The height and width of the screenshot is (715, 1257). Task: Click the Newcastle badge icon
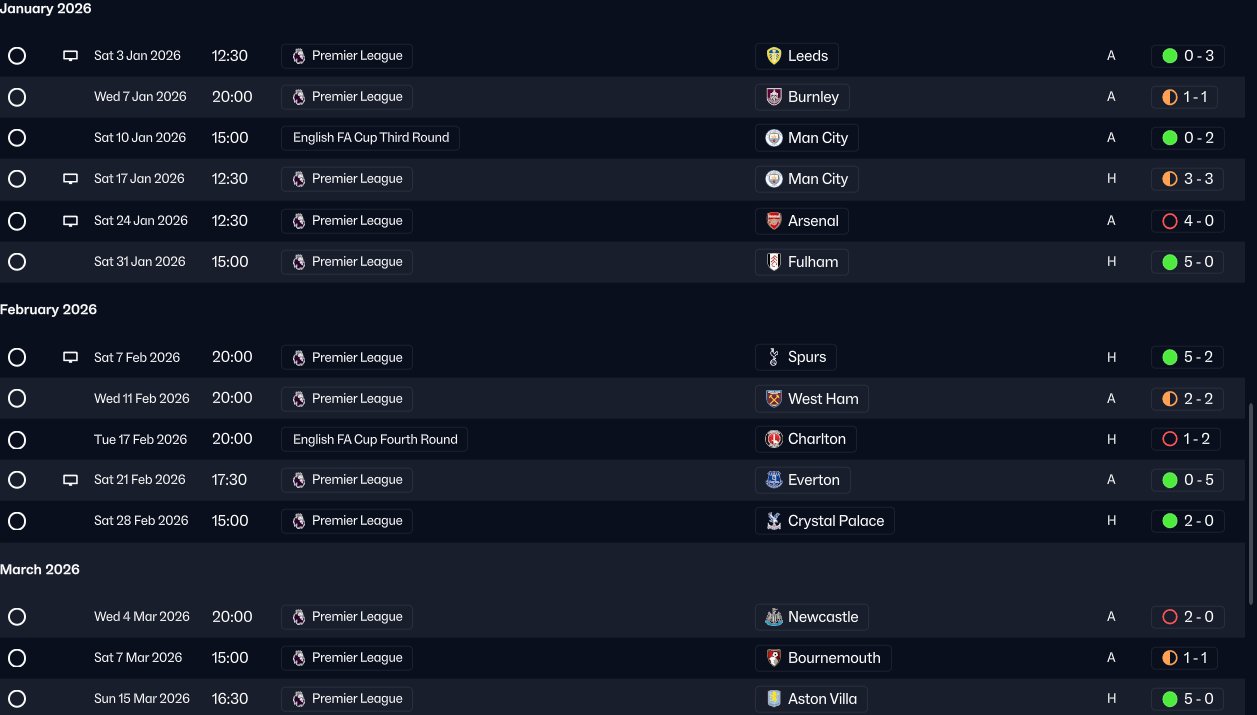(x=773, y=617)
